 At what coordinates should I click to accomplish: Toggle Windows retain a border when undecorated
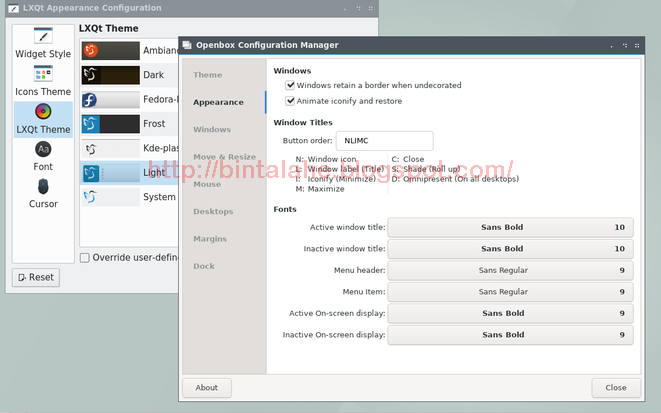pyautogui.click(x=290, y=85)
